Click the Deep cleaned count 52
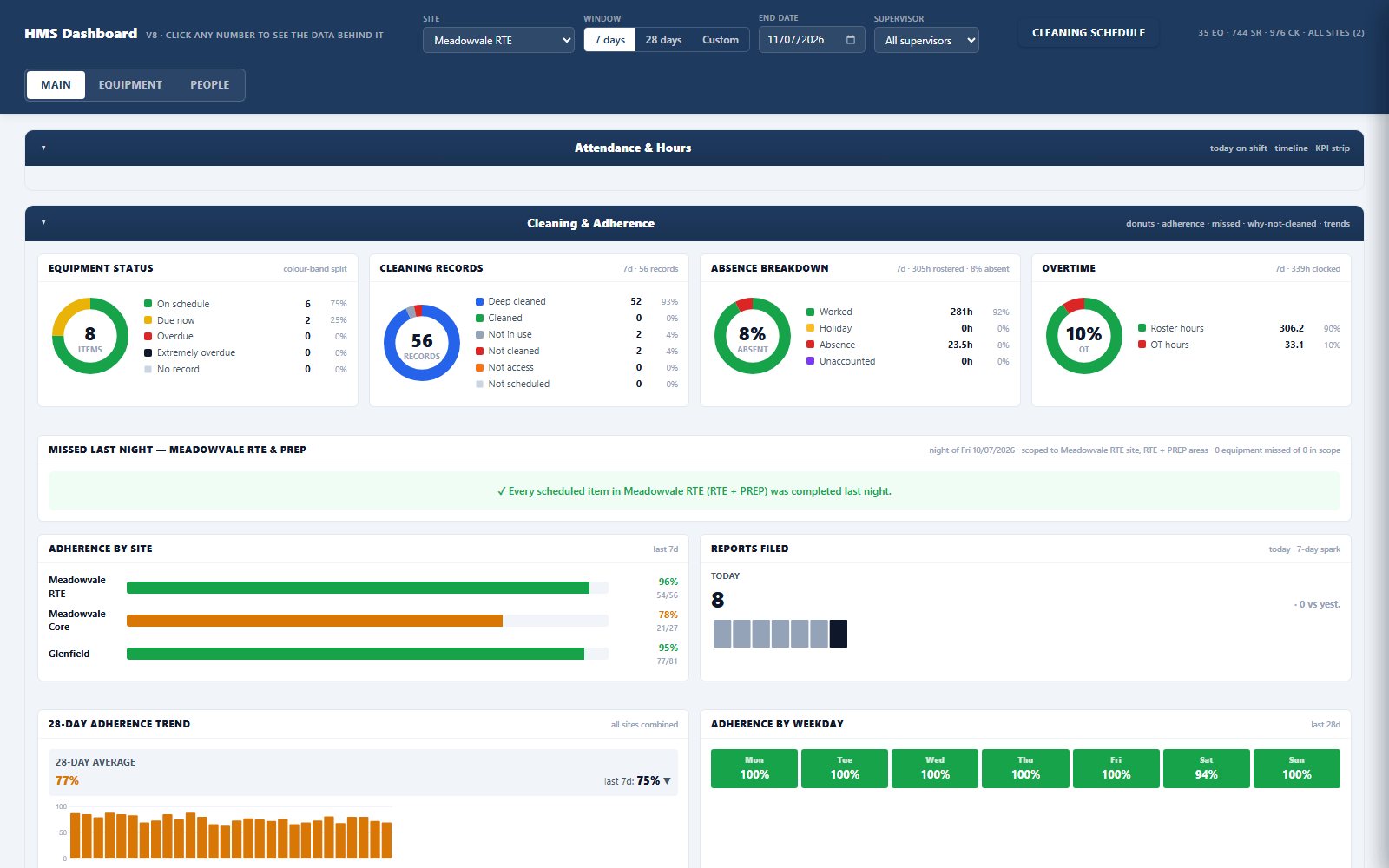 636,301
